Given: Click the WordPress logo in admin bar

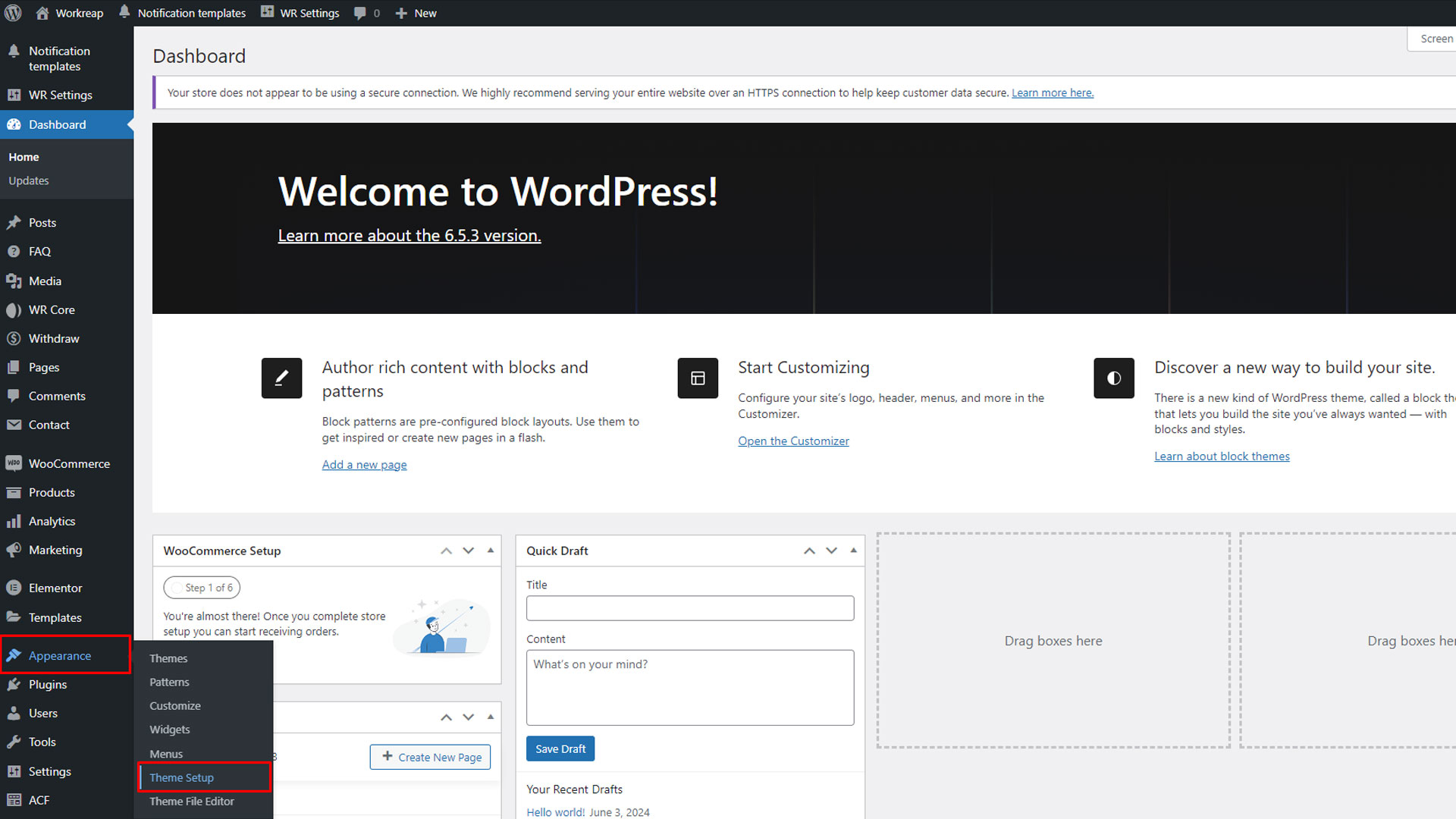Looking at the screenshot, I should pyautogui.click(x=13, y=13).
